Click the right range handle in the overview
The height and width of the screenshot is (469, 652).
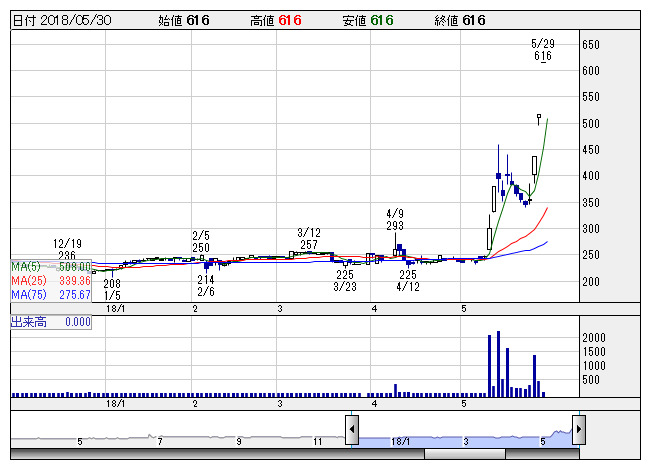(x=577, y=430)
